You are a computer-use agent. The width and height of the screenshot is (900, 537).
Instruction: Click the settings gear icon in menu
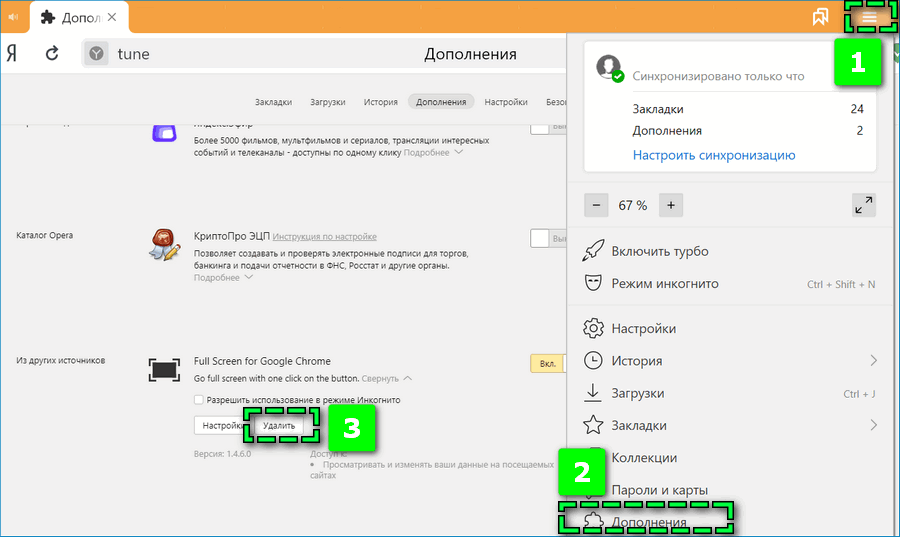[x=593, y=328]
